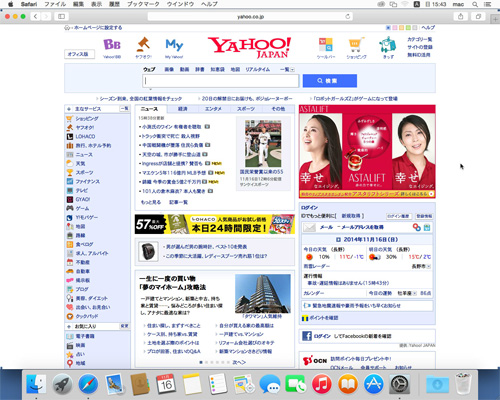Click the Facebook logo icon
Image resolution: width=500 pixels, height=400 pixels.
(307, 336)
